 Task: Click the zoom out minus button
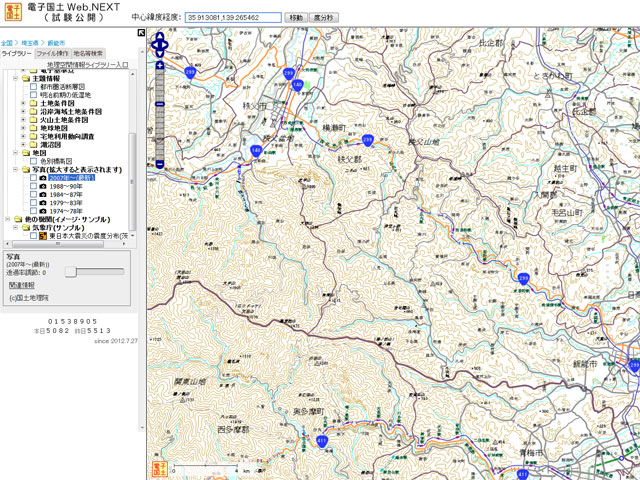click(159, 164)
